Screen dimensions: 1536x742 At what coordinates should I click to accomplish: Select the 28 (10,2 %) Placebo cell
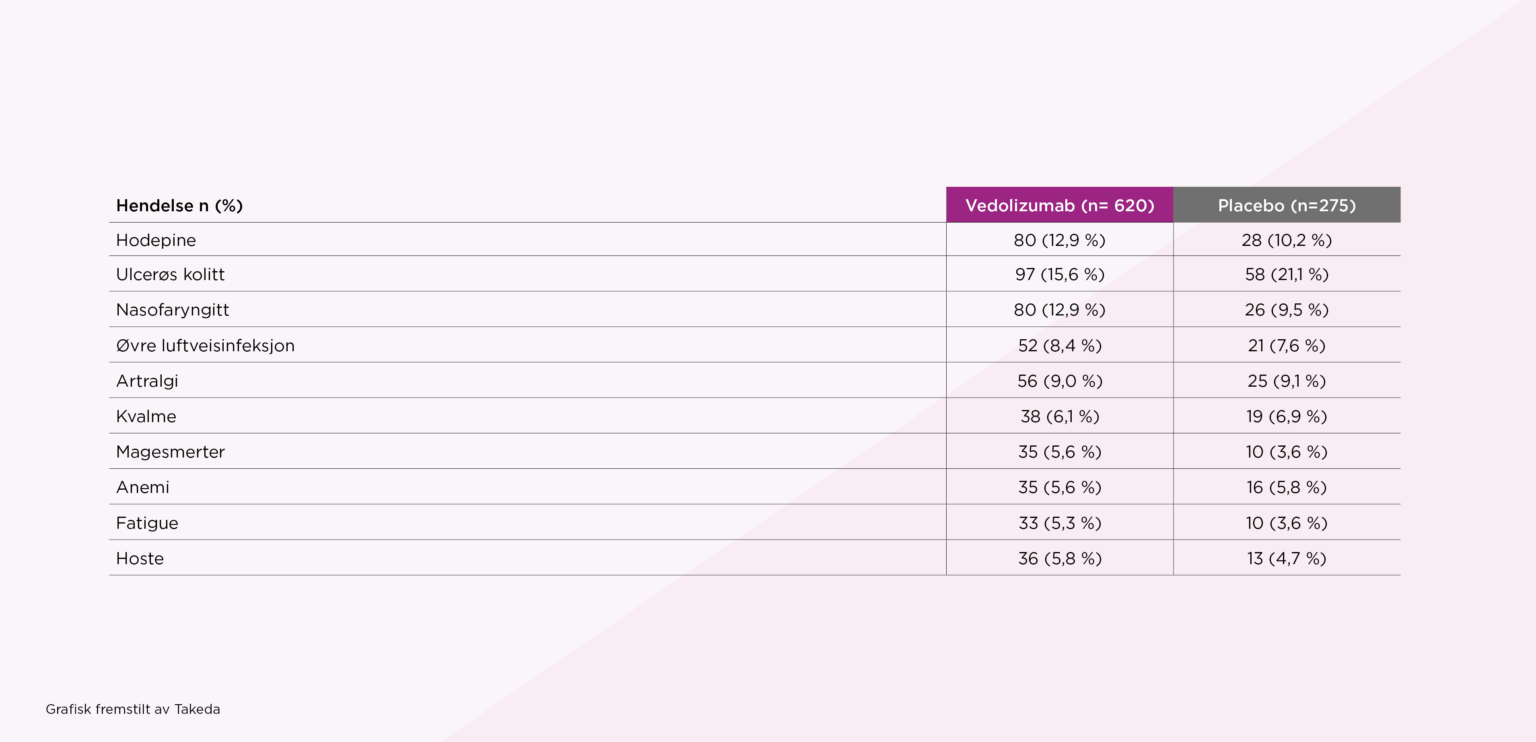[1286, 240]
